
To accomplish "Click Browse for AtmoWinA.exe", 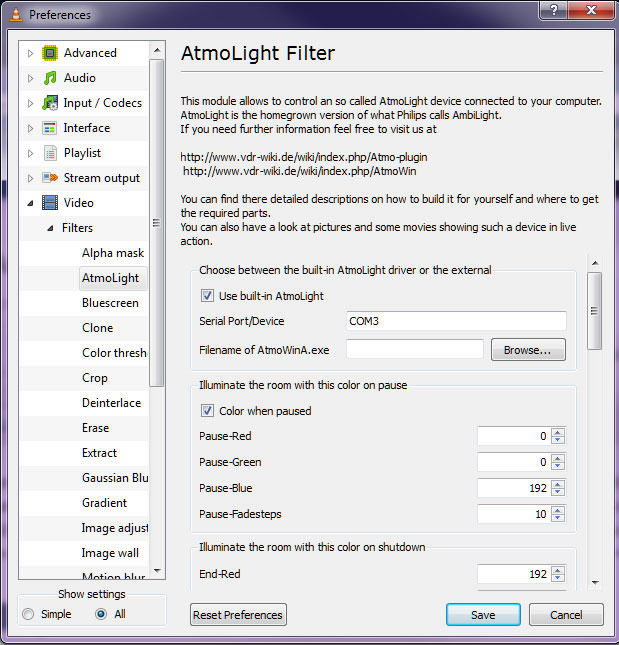I will tap(528, 350).
